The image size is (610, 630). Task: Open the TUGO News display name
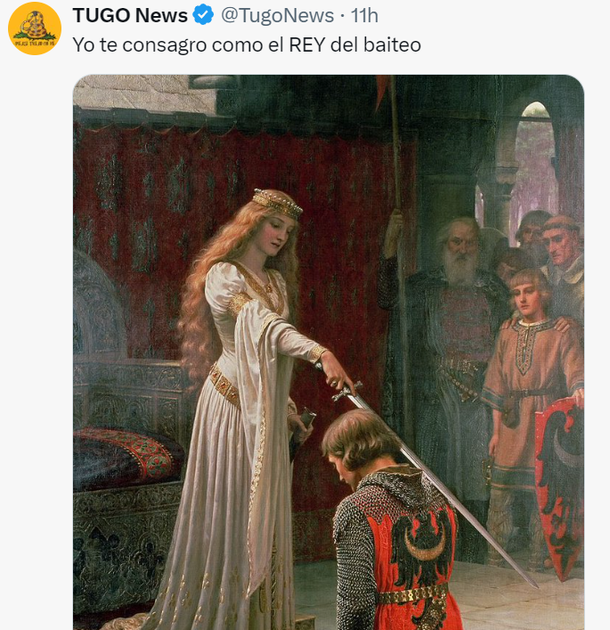pos(130,15)
